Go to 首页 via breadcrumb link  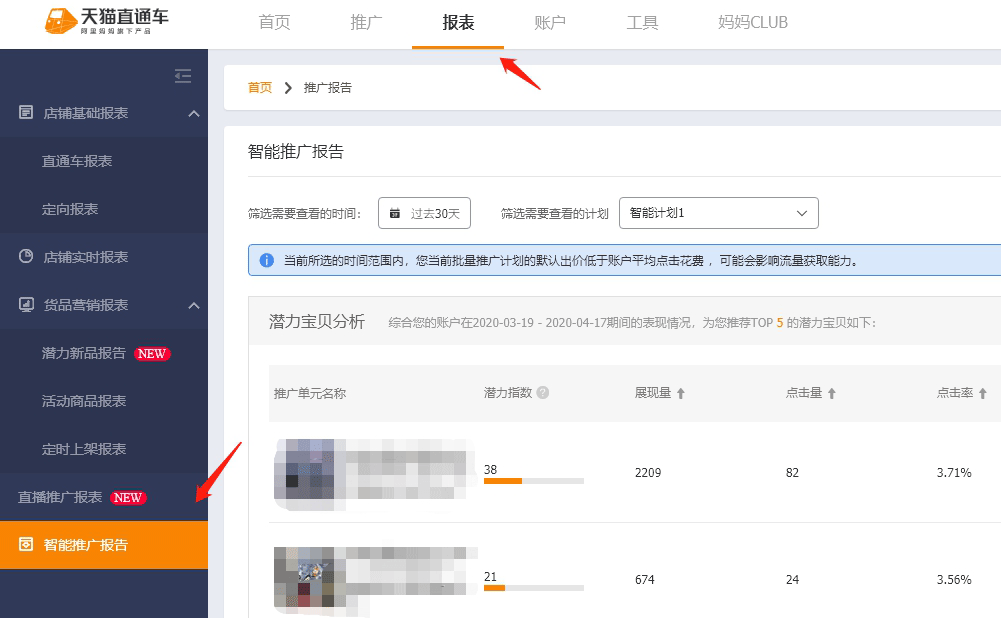pos(259,87)
